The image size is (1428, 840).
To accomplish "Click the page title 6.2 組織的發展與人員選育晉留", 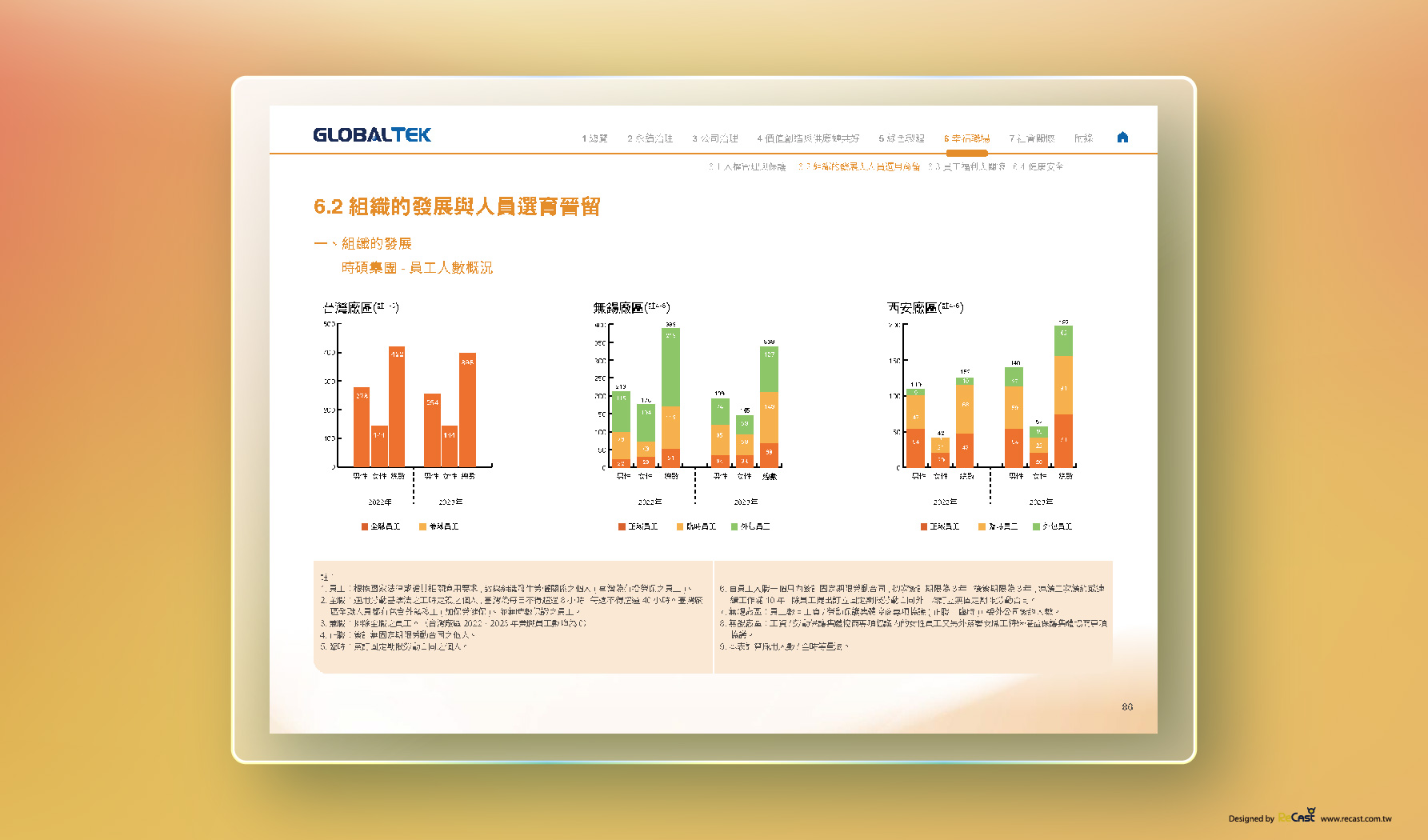I will (x=457, y=206).
